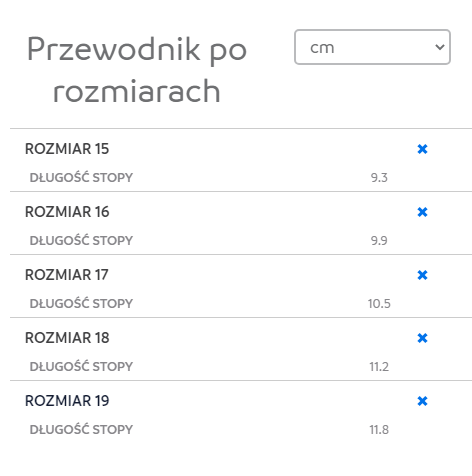Select the ROZMIAR 18 row header

coord(67,338)
